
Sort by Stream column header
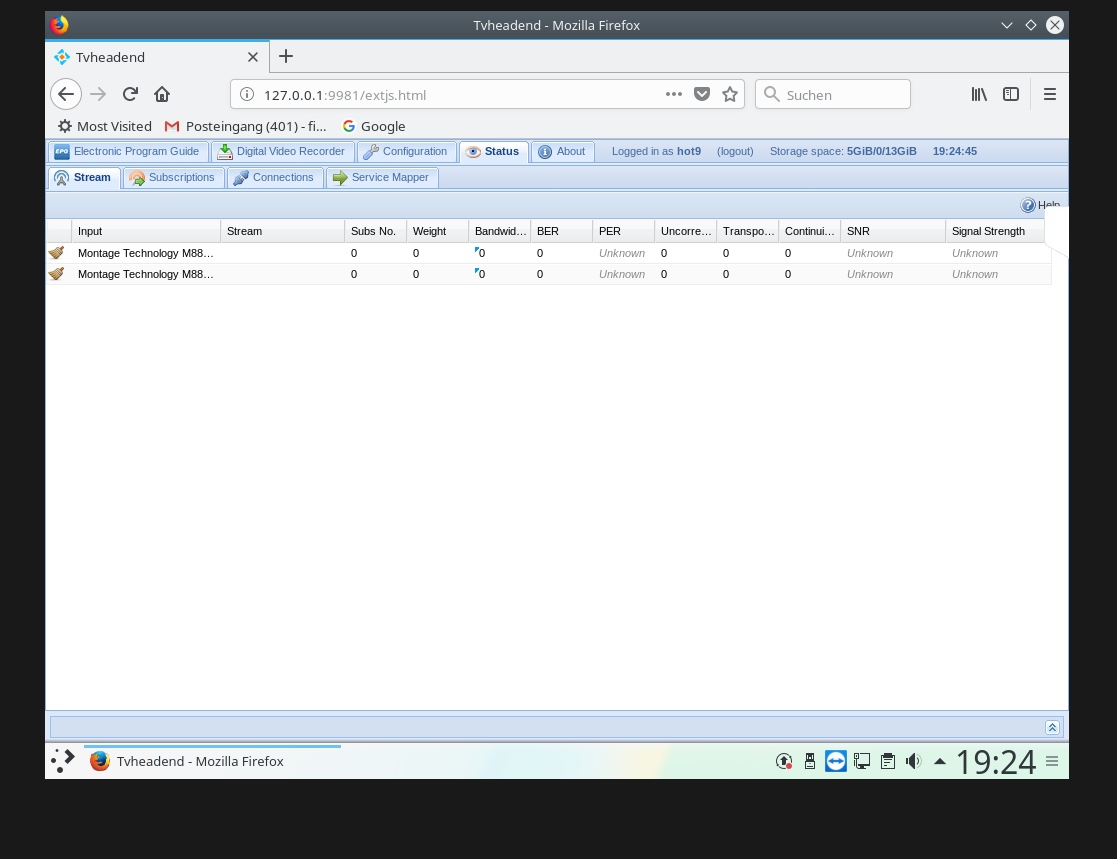[283, 231]
